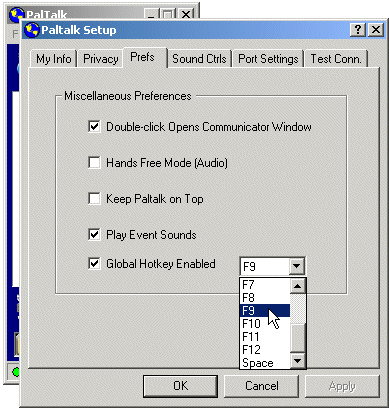Switch to the Sound Ctrls tab

pyautogui.click(x=199, y=59)
